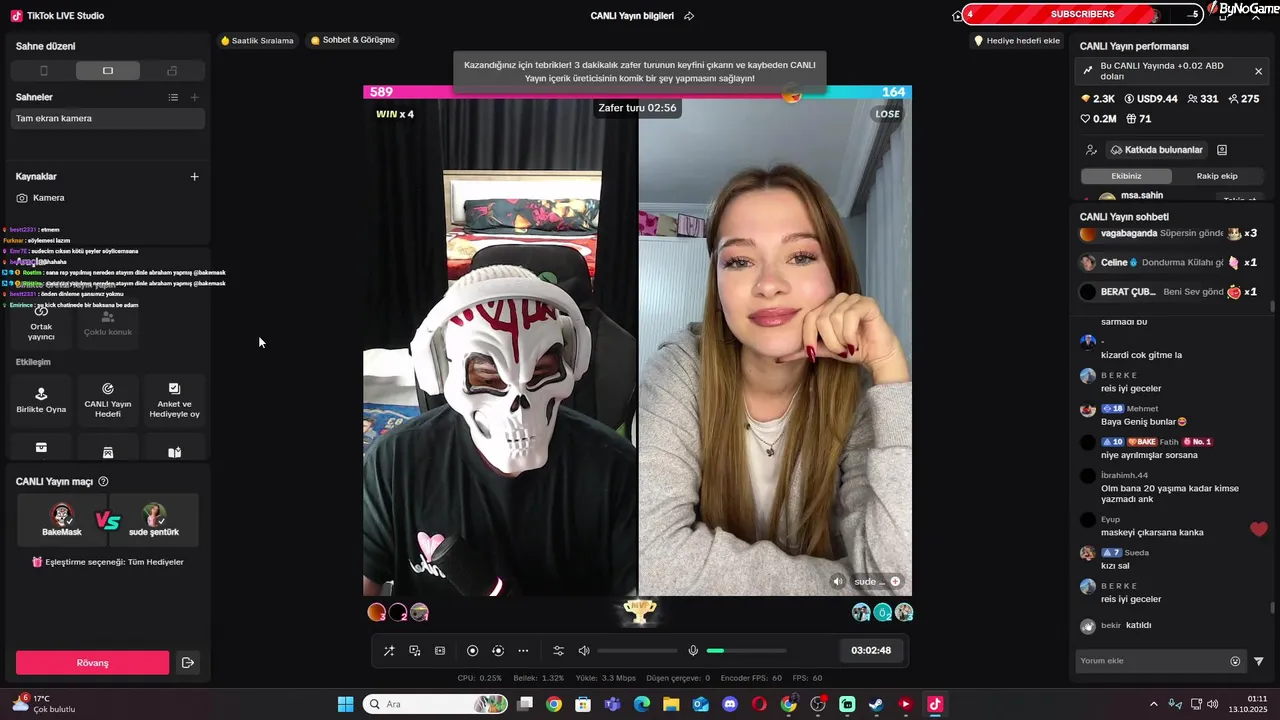Dismiss the +0.02 ABD doları notification

tap(1258, 71)
